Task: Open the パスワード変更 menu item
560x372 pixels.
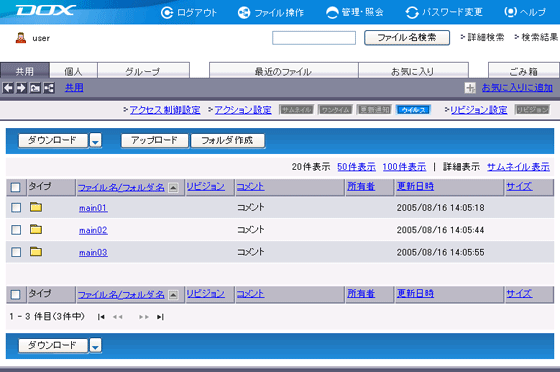Action: coord(444,12)
